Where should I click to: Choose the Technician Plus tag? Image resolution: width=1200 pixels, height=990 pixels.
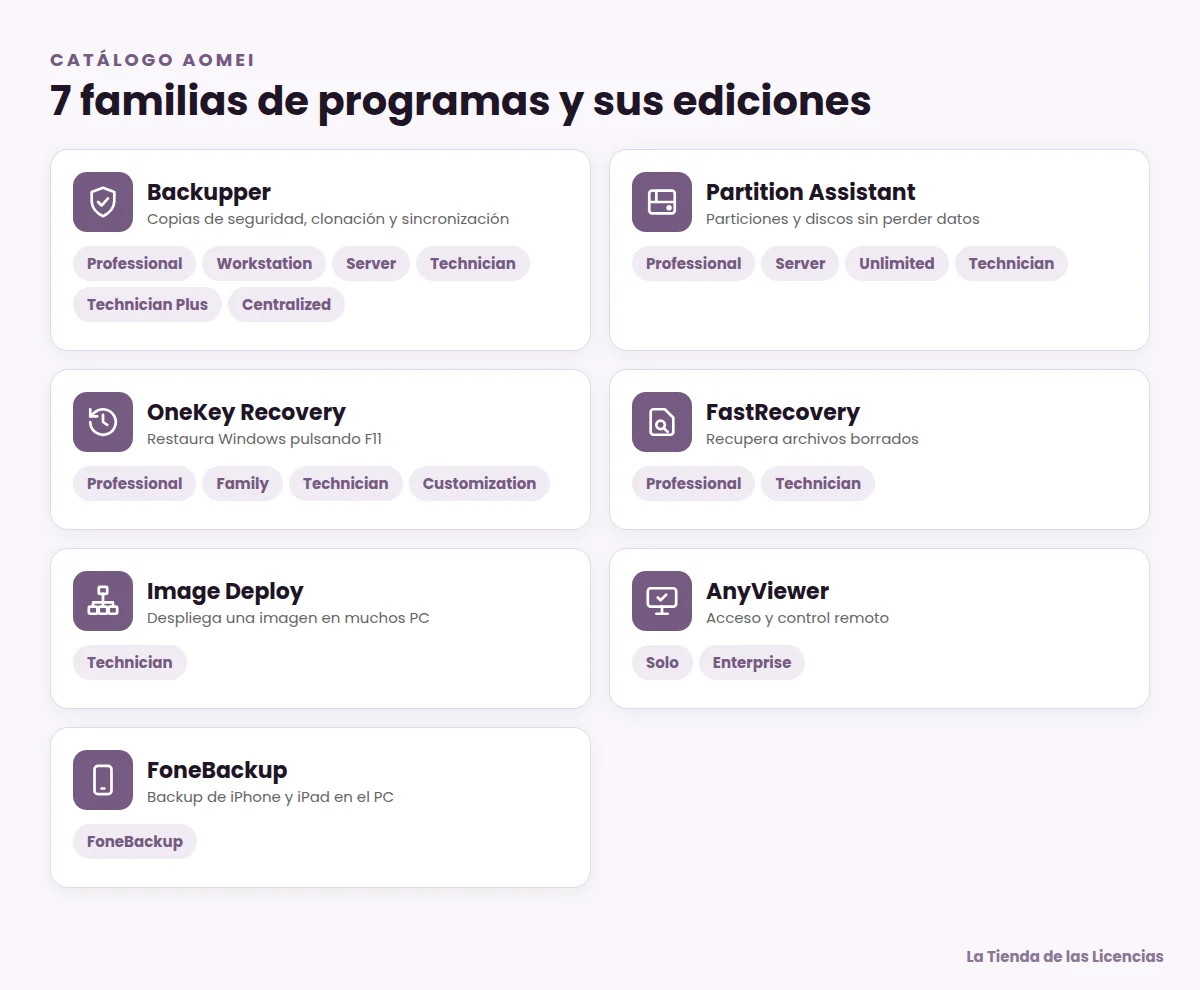147,305
